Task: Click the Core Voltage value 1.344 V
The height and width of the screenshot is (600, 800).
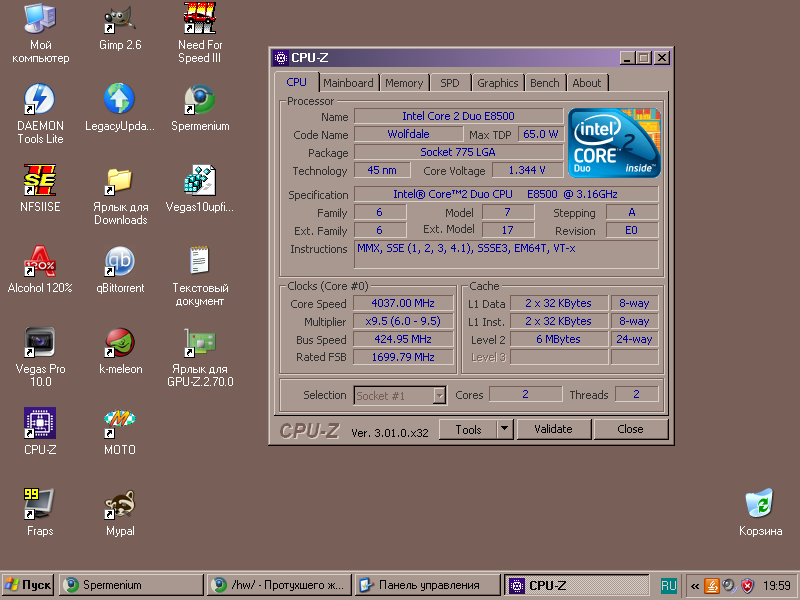Action: click(528, 170)
